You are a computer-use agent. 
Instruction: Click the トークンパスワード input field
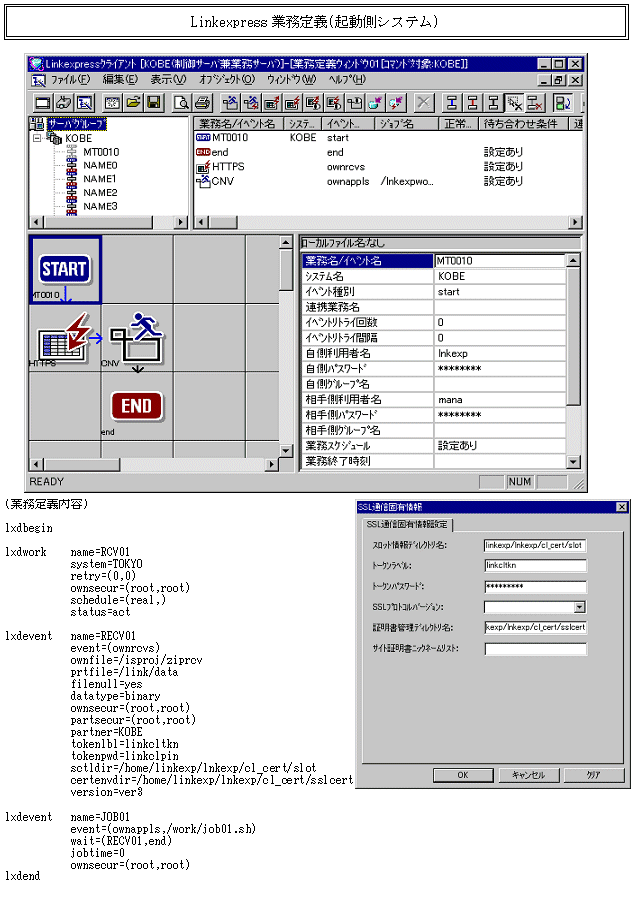coord(535,586)
